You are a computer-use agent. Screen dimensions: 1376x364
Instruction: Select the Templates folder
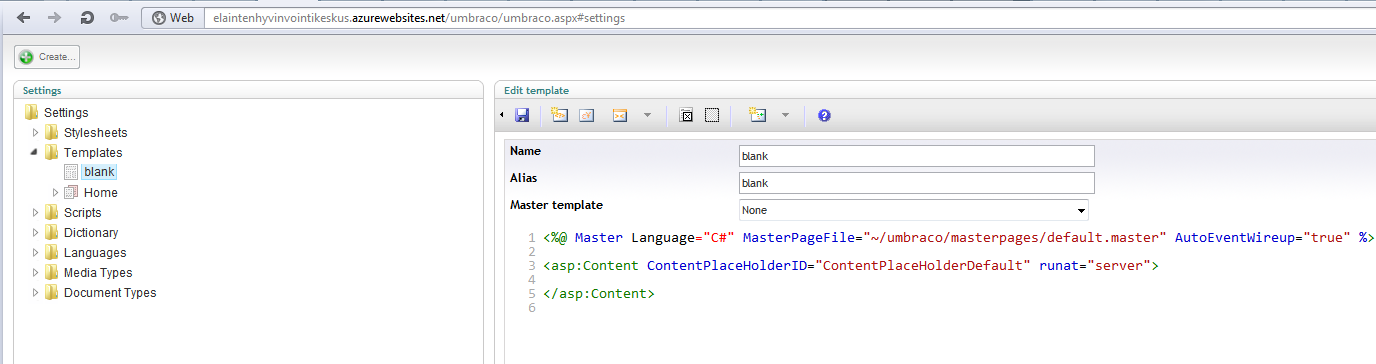click(x=93, y=152)
